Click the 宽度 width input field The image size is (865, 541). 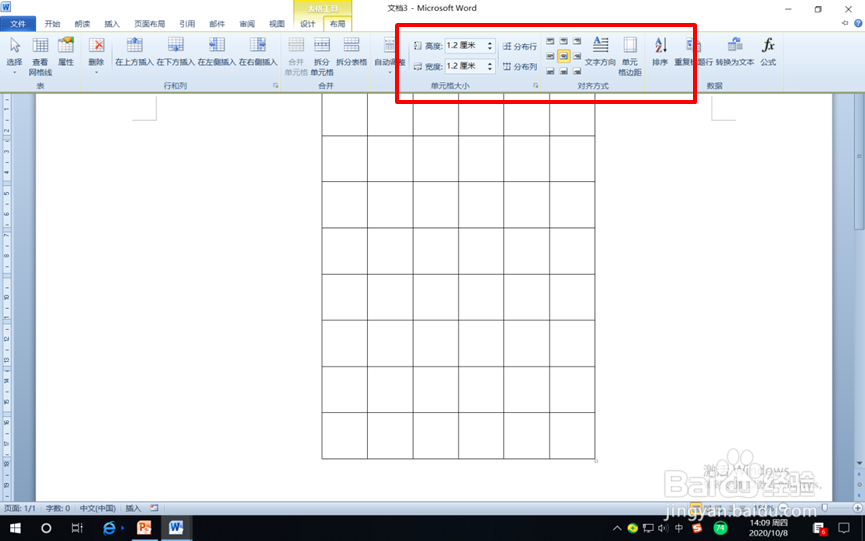click(465, 66)
